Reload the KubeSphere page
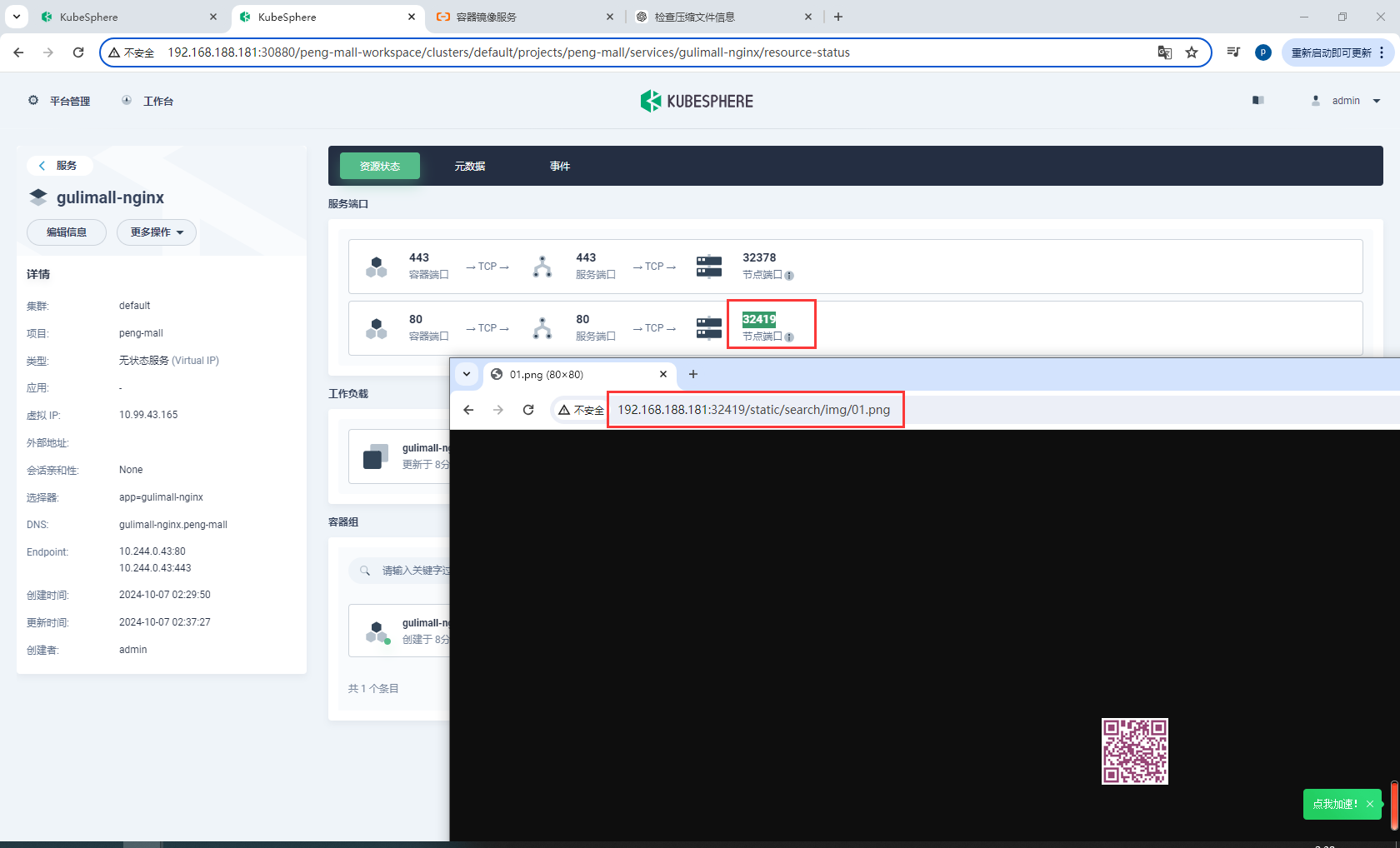This screenshot has height=848, width=1400. [78, 52]
